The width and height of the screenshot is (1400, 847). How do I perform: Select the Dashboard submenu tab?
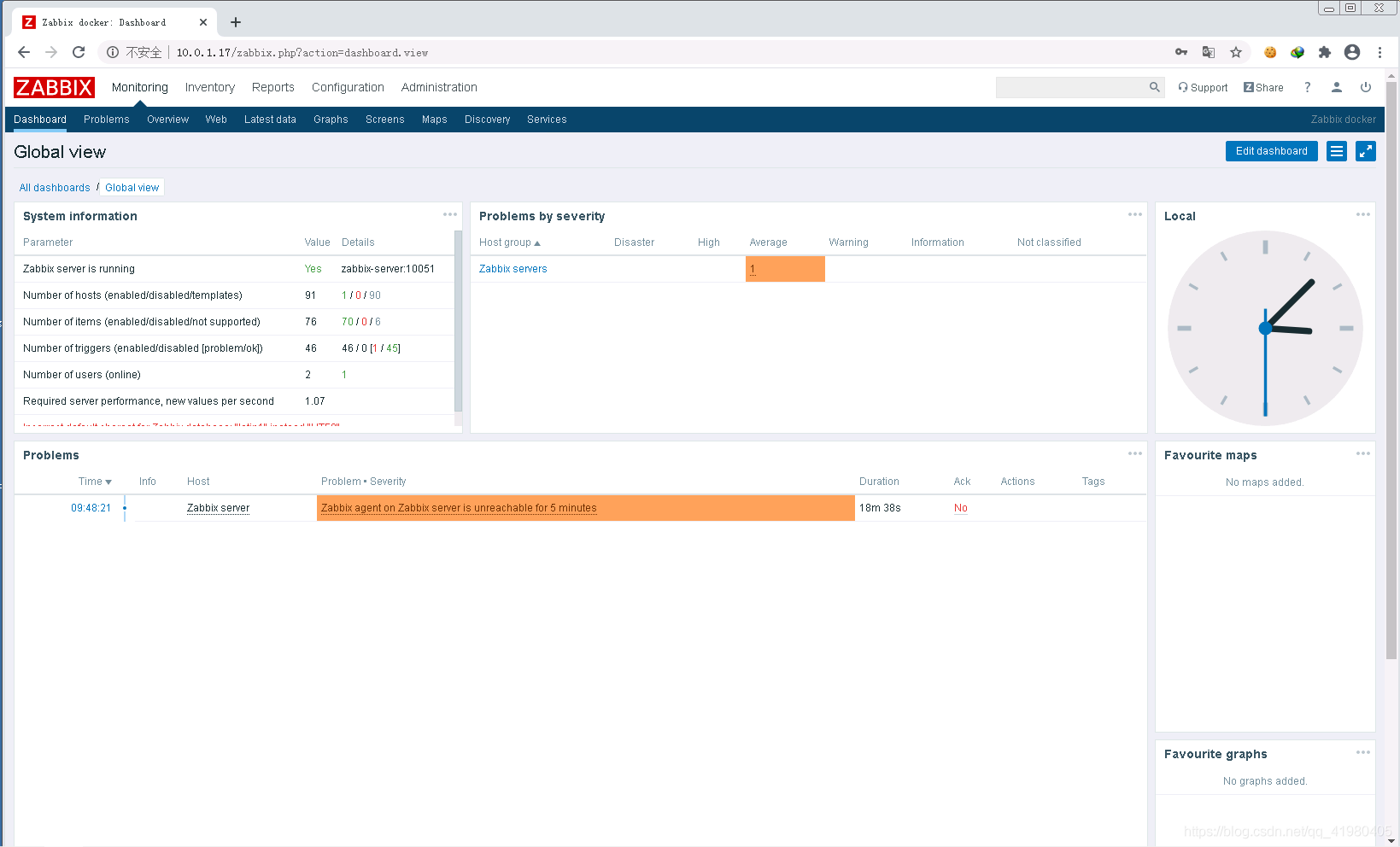(x=40, y=120)
